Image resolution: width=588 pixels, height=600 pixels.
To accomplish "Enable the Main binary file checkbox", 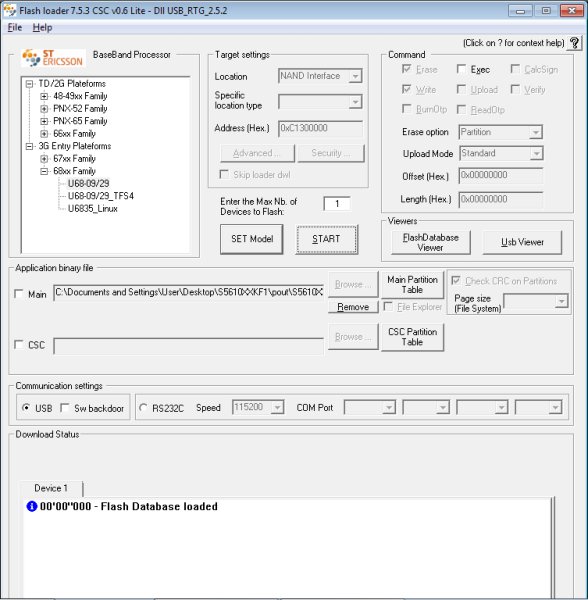I will pyautogui.click(x=18, y=294).
